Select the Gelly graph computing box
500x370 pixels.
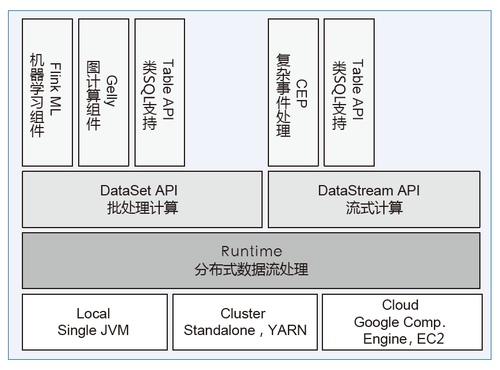click(104, 92)
